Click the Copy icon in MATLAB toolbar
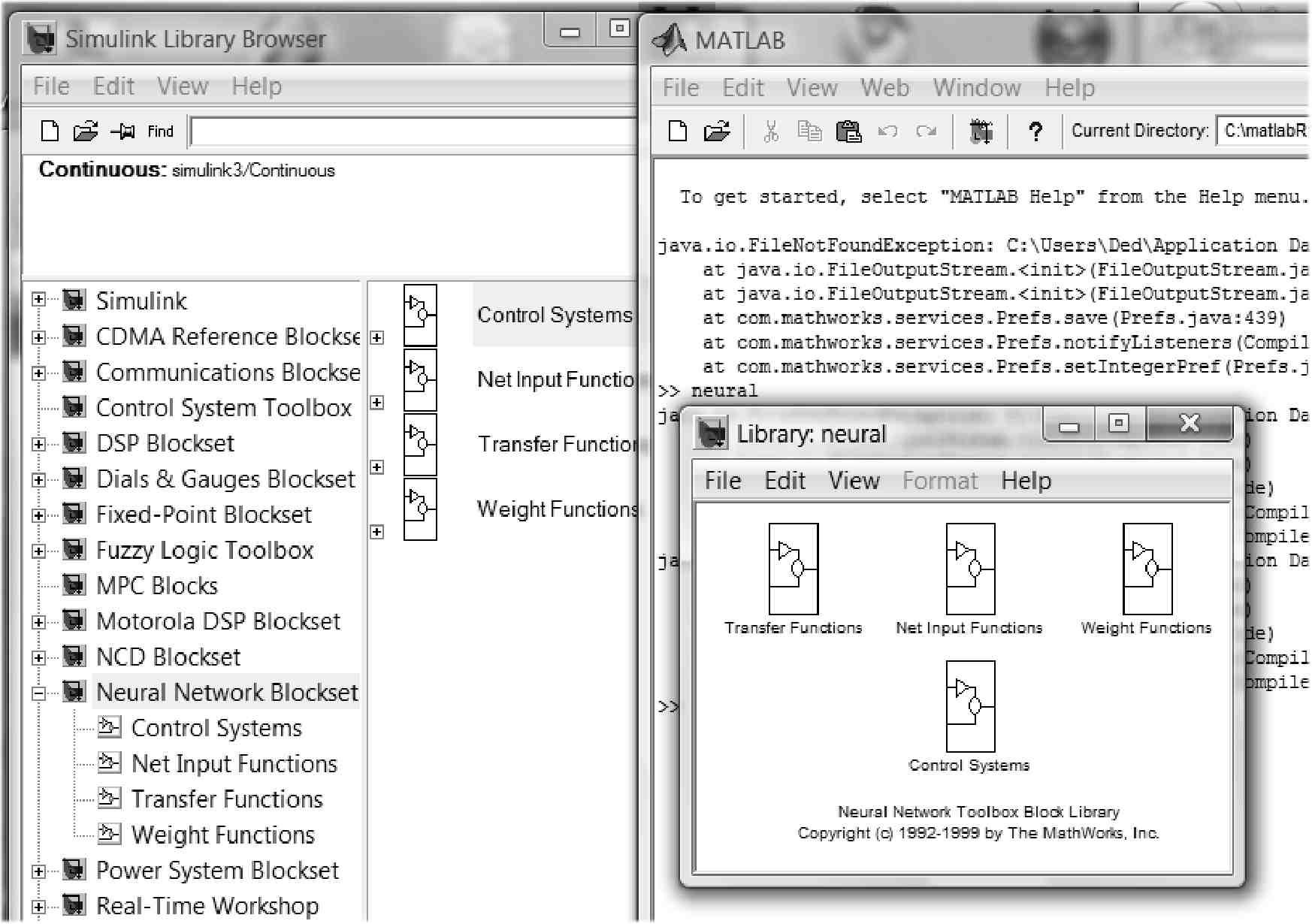The image size is (1312, 924). tap(809, 131)
